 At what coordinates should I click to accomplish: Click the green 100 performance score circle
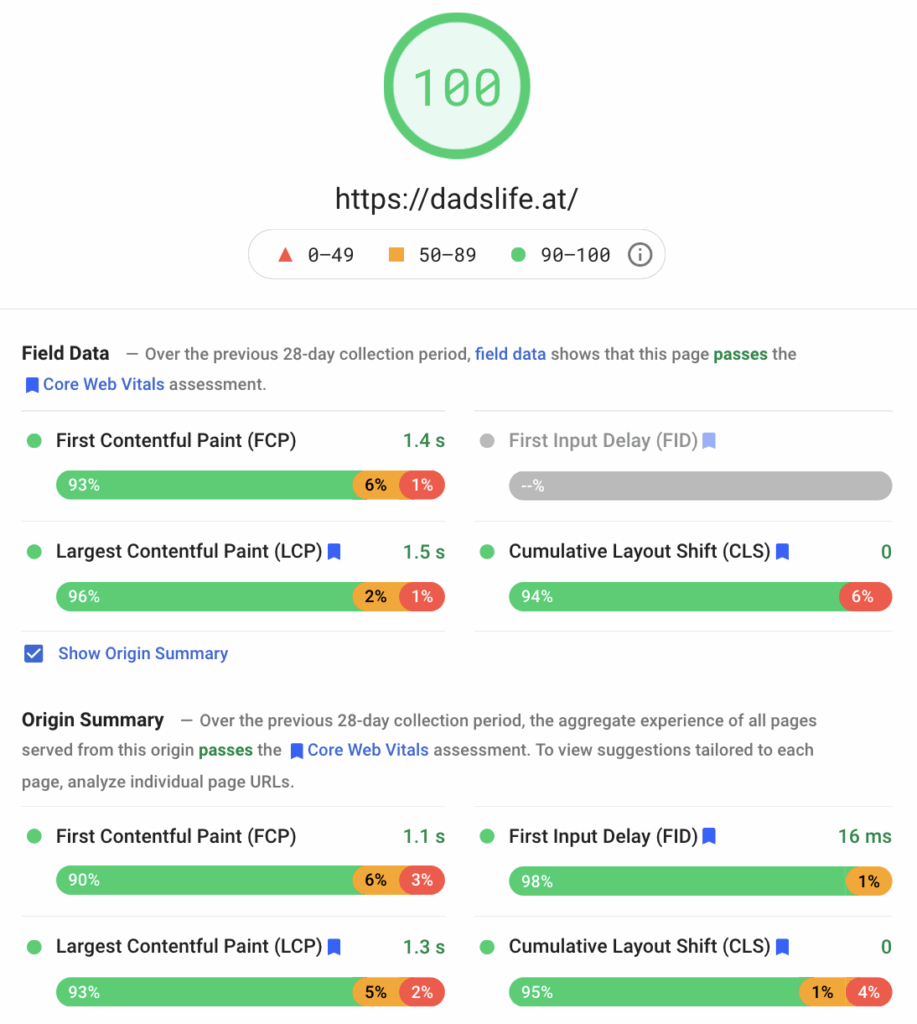click(x=457, y=87)
